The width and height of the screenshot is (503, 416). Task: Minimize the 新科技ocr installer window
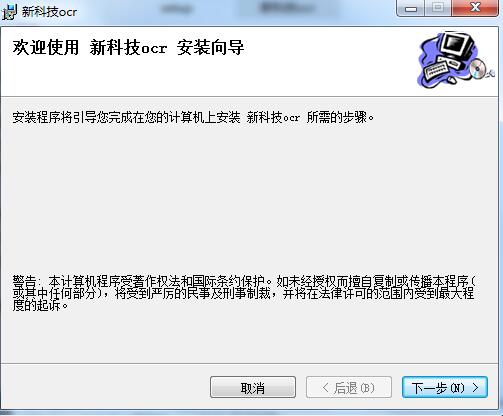(411, 8)
